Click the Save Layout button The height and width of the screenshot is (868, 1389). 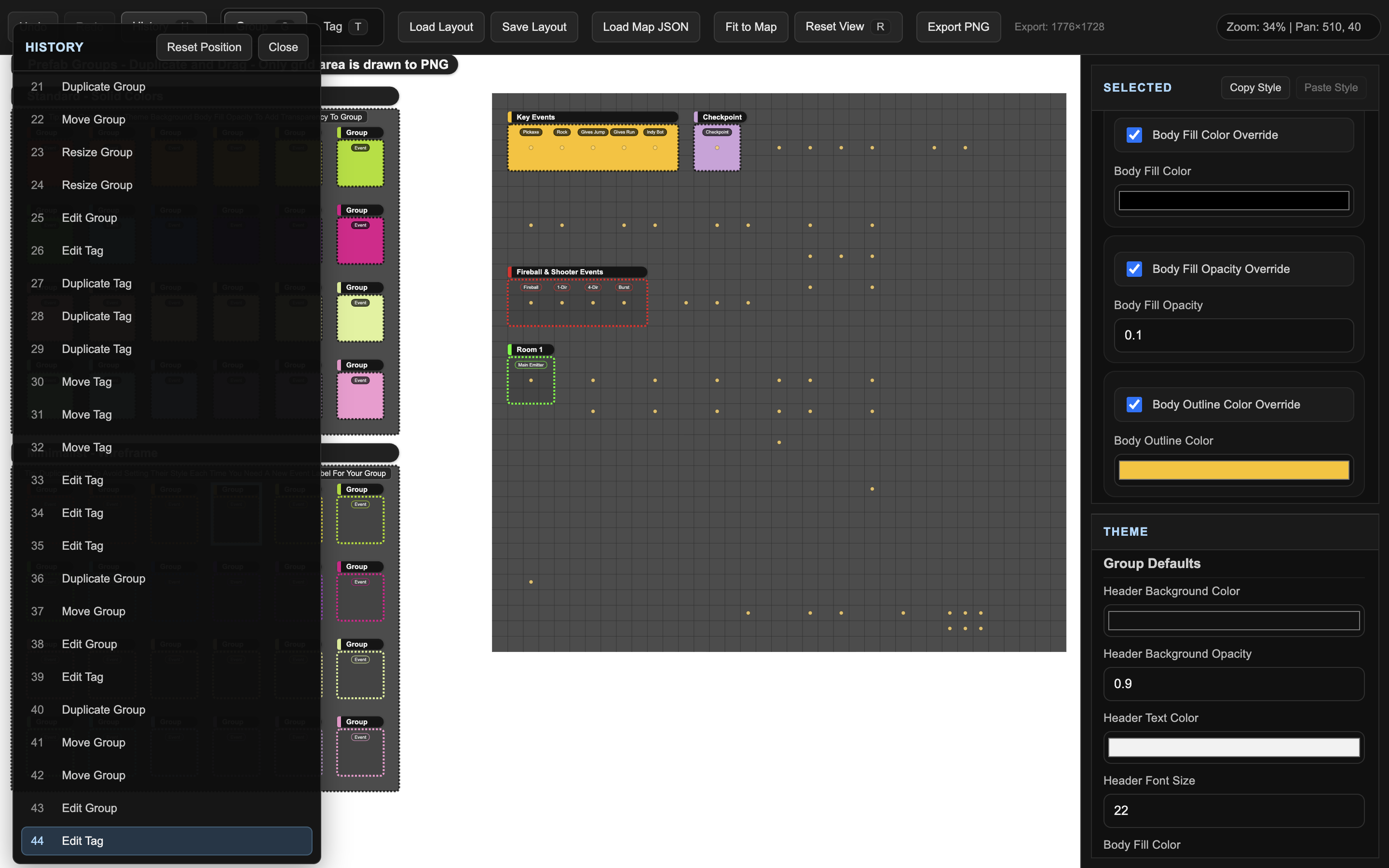click(534, 27)
